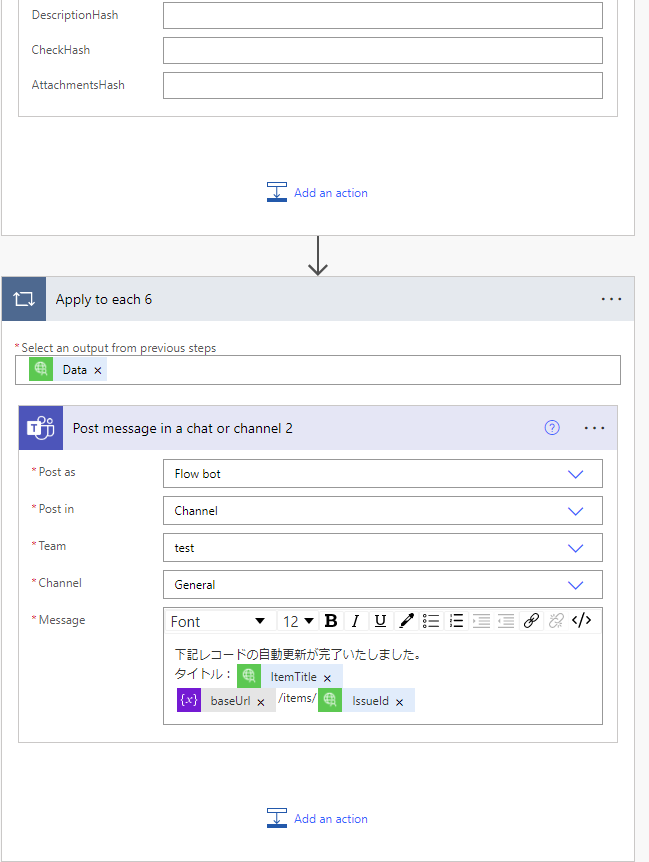This screenshot has width=649, height=862.
Task: Switch message editor to code view
Action: pos(581,621)
